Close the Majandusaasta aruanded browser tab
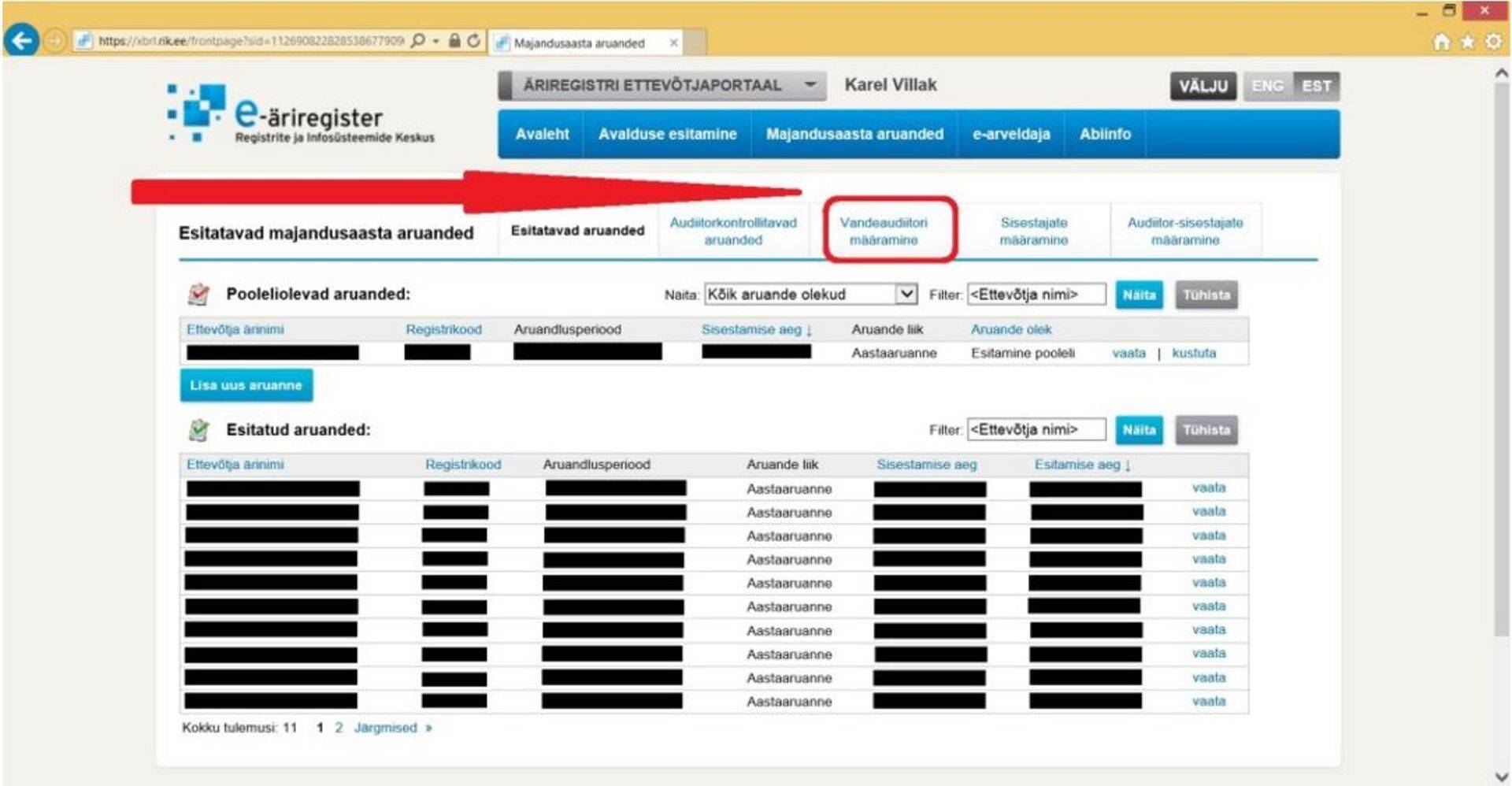The height and width of the screenshot is (786, 1512). [673, 43]
